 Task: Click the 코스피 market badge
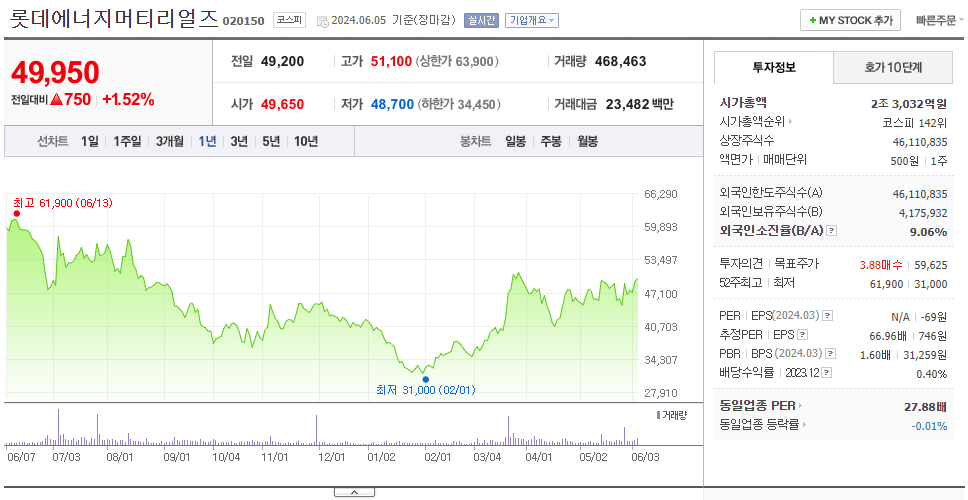point(290,20)
